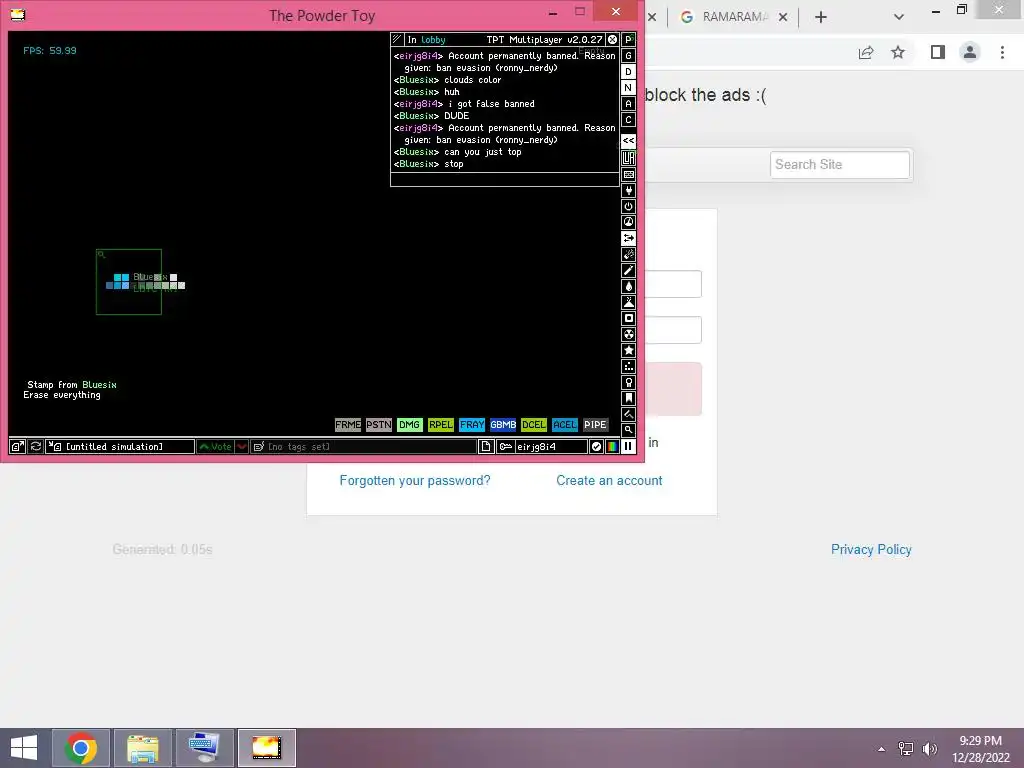
Task: Select the Radioactive category icon
Action: (x=628, y=334)
